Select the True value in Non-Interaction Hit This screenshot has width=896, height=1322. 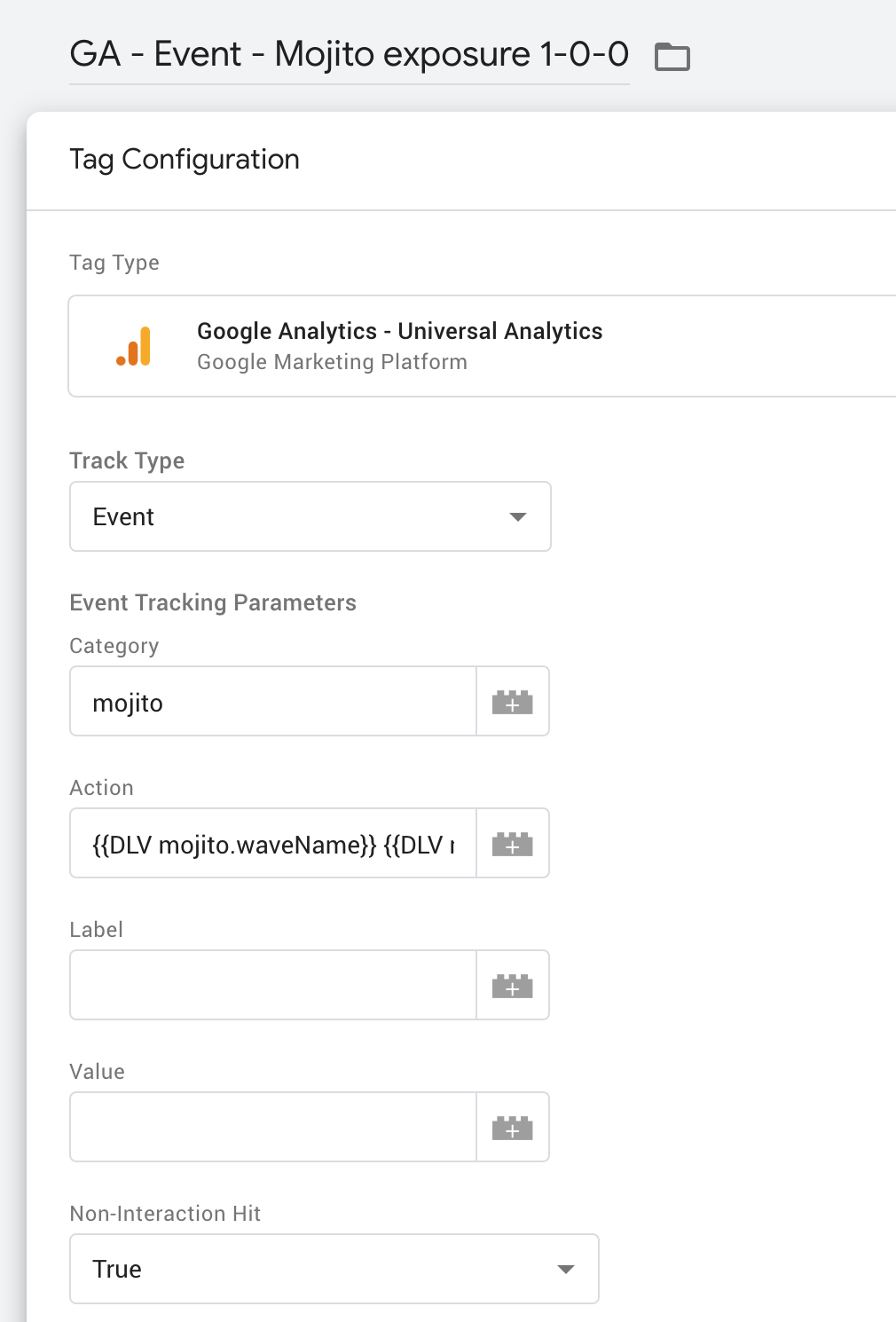pyautogui.click(x=114, y=1269)
